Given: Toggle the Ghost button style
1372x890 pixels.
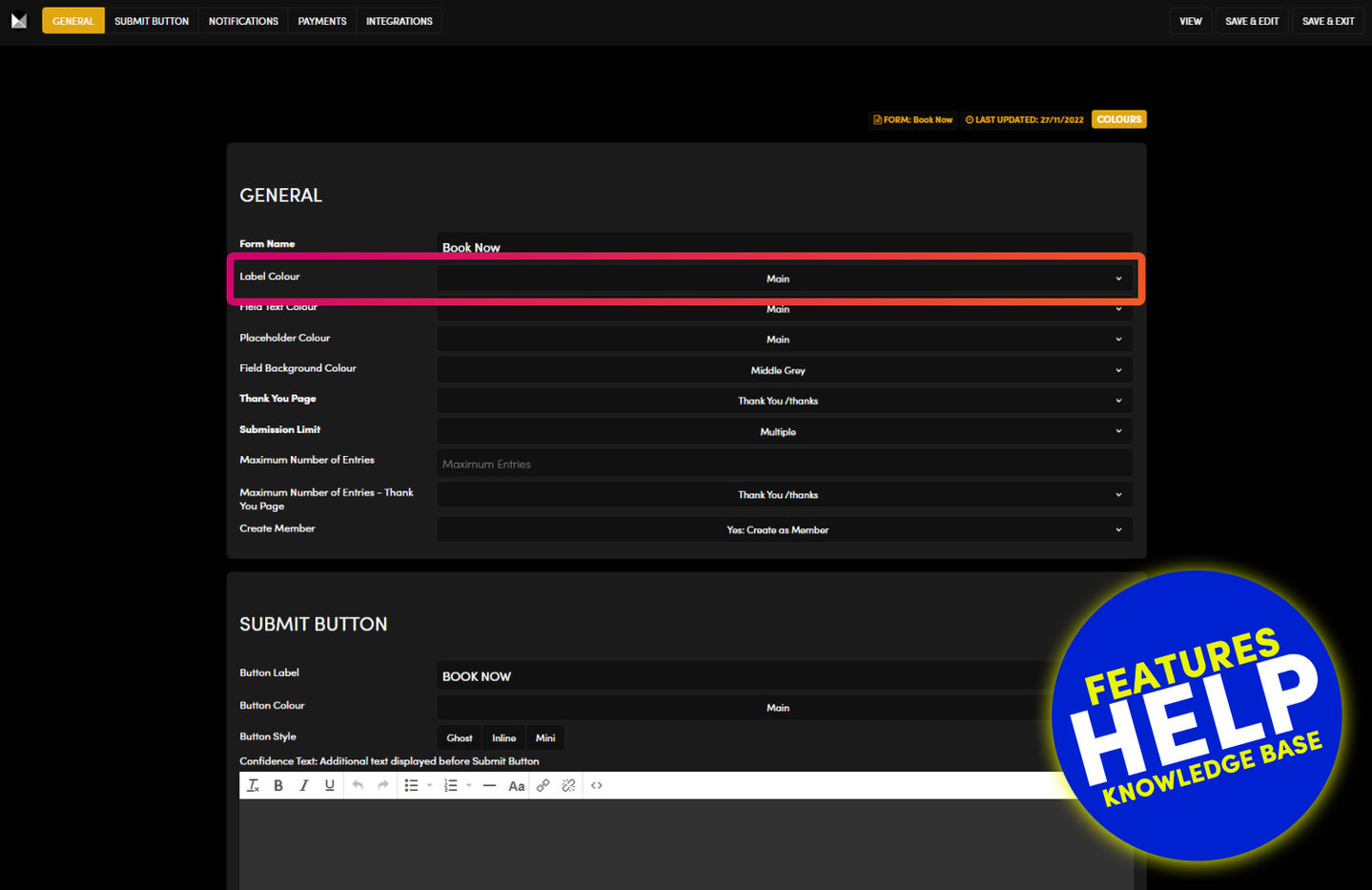Looking at the screenshot, I should point(460,737).
